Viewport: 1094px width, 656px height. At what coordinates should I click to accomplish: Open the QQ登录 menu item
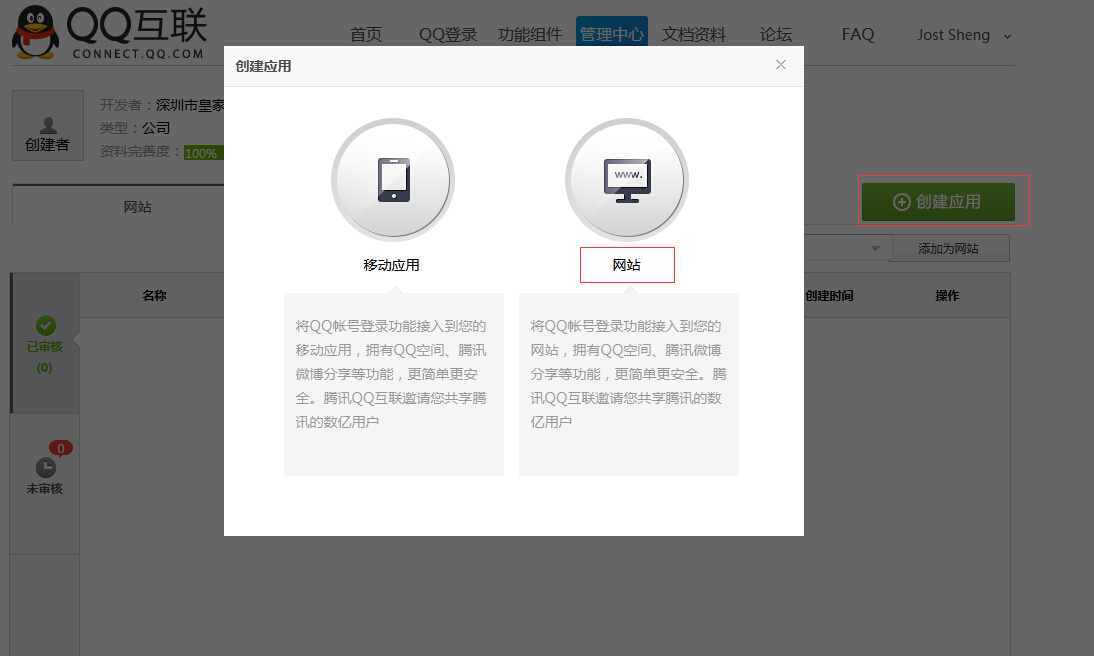tap(447, 34)
